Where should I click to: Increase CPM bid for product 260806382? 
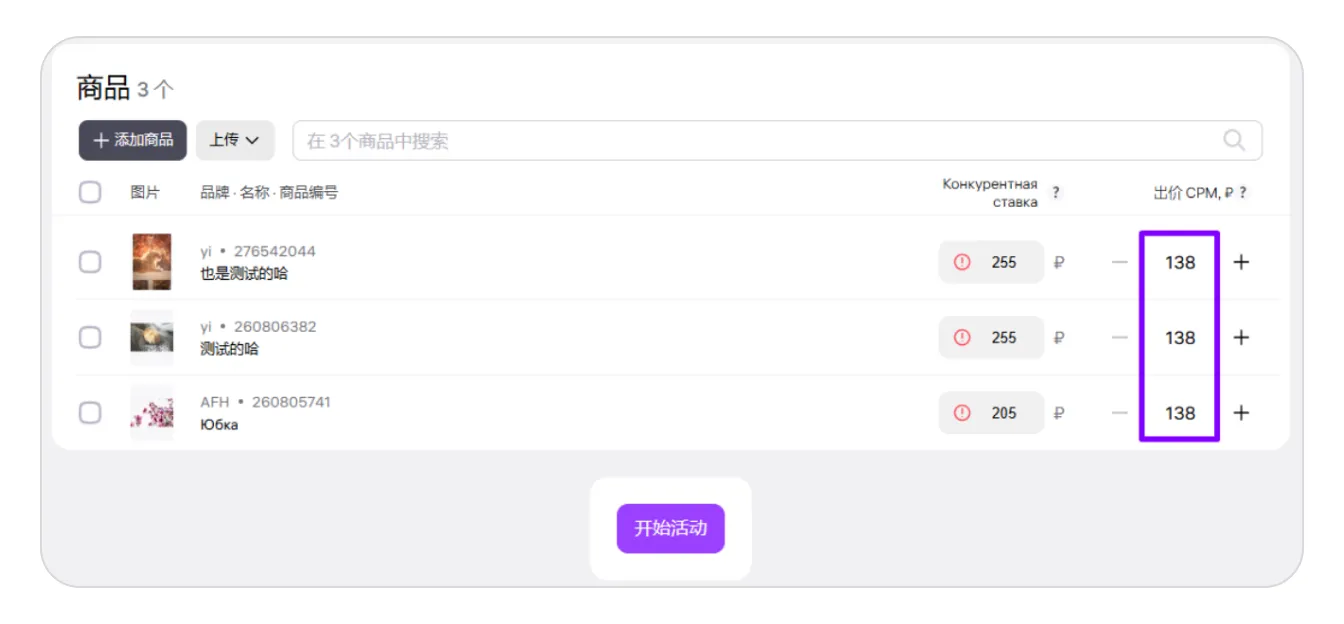[x=1241, y=337]
